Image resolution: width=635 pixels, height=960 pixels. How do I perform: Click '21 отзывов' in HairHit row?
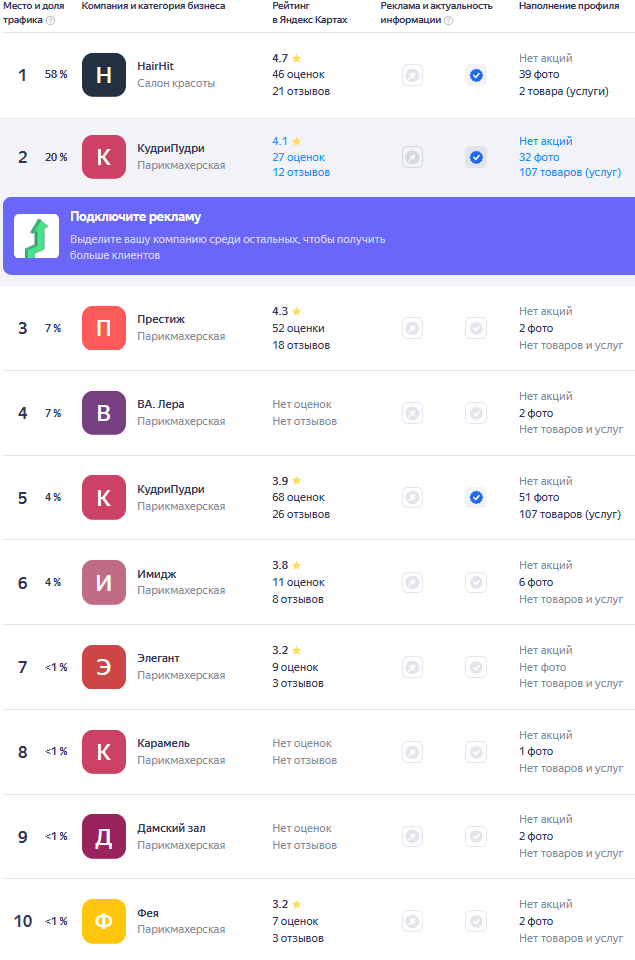tap(301, 91)
